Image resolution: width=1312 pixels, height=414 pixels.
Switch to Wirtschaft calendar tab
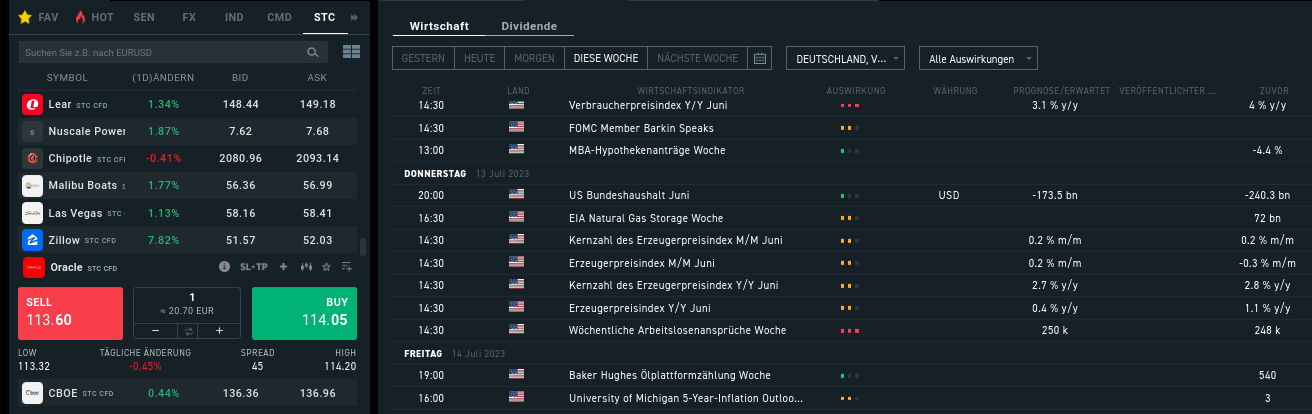point(439,26)
